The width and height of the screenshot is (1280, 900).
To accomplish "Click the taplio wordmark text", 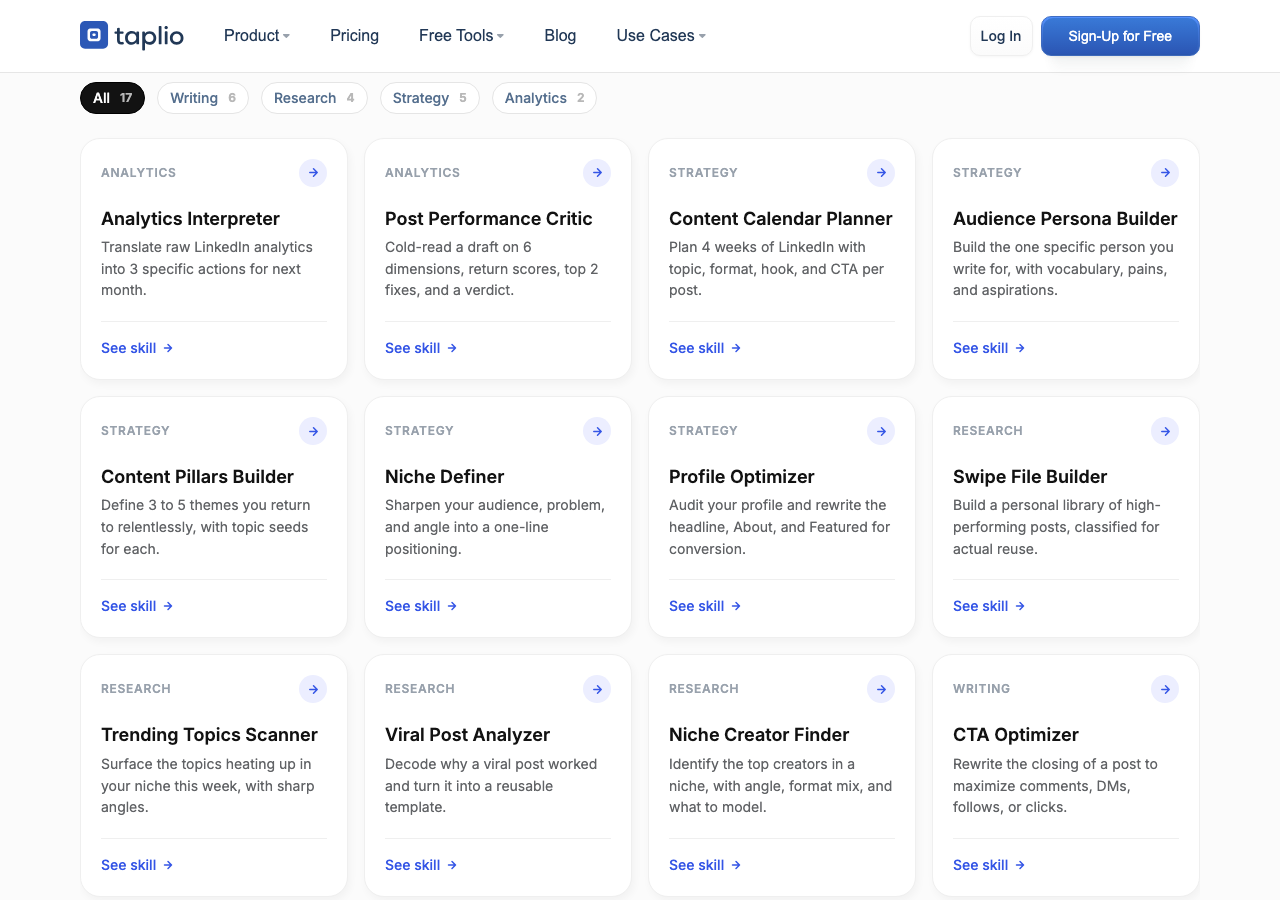I will (149, 37).
